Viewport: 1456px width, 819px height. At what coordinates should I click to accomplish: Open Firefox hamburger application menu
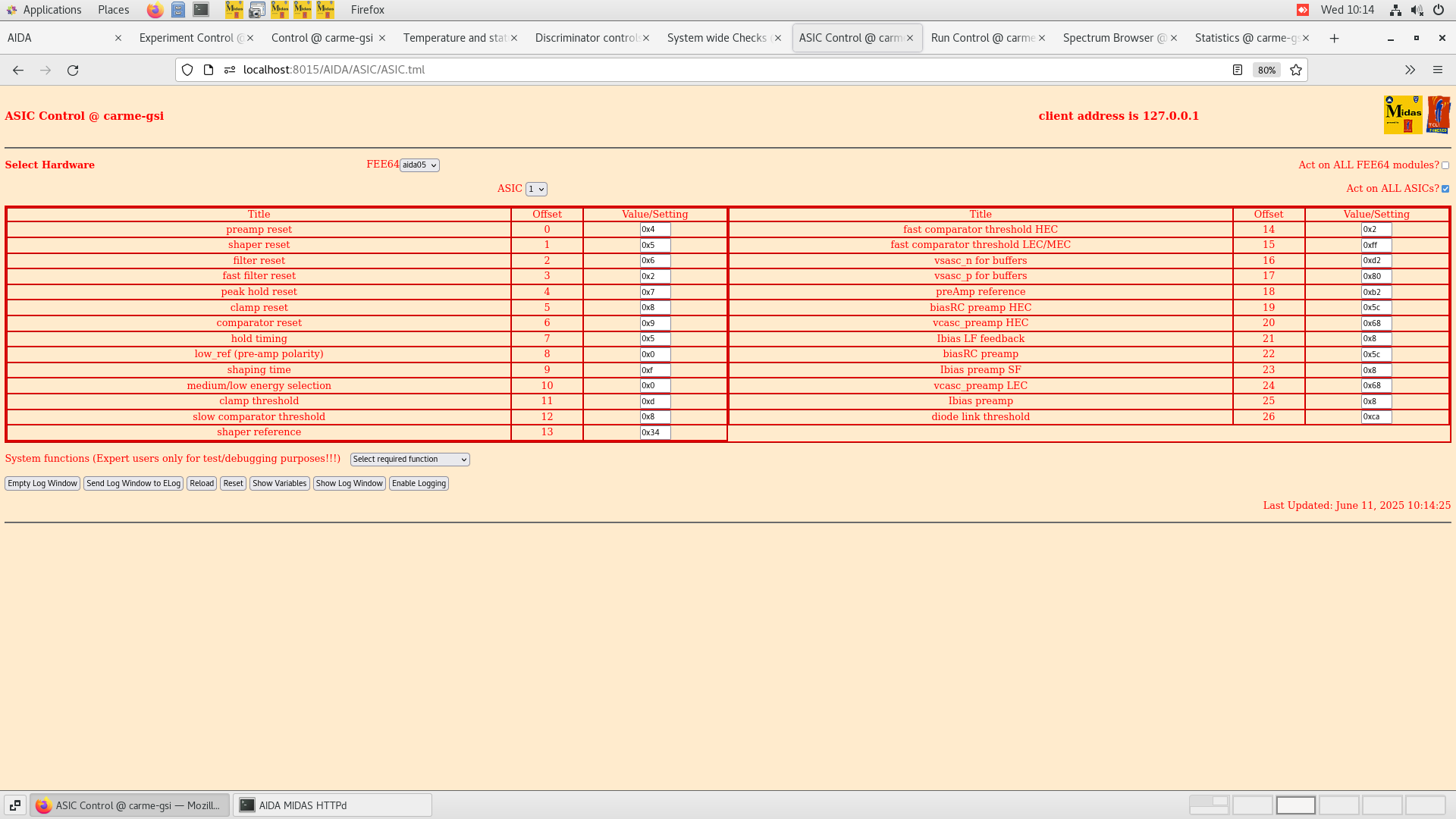[1437, 70]
